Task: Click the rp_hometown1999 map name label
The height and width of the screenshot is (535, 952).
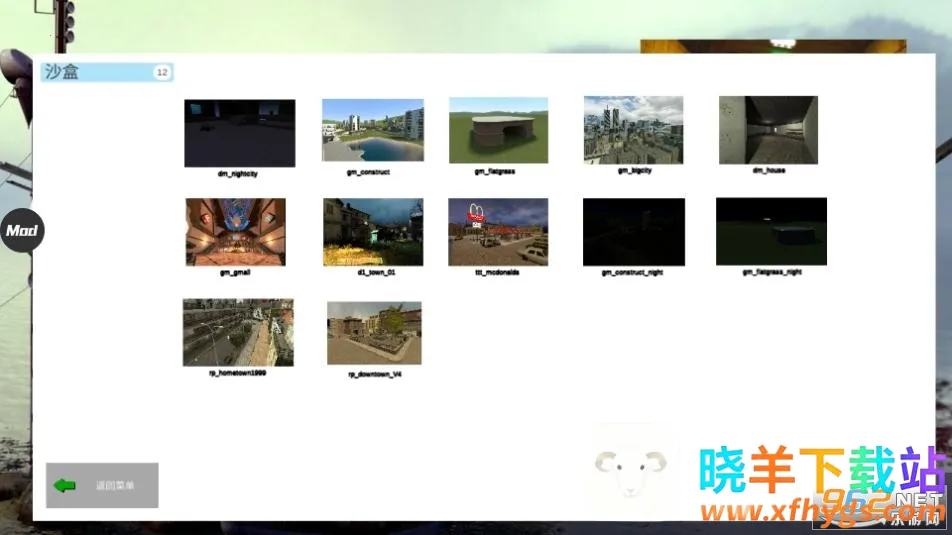Action: pos(237,374)
